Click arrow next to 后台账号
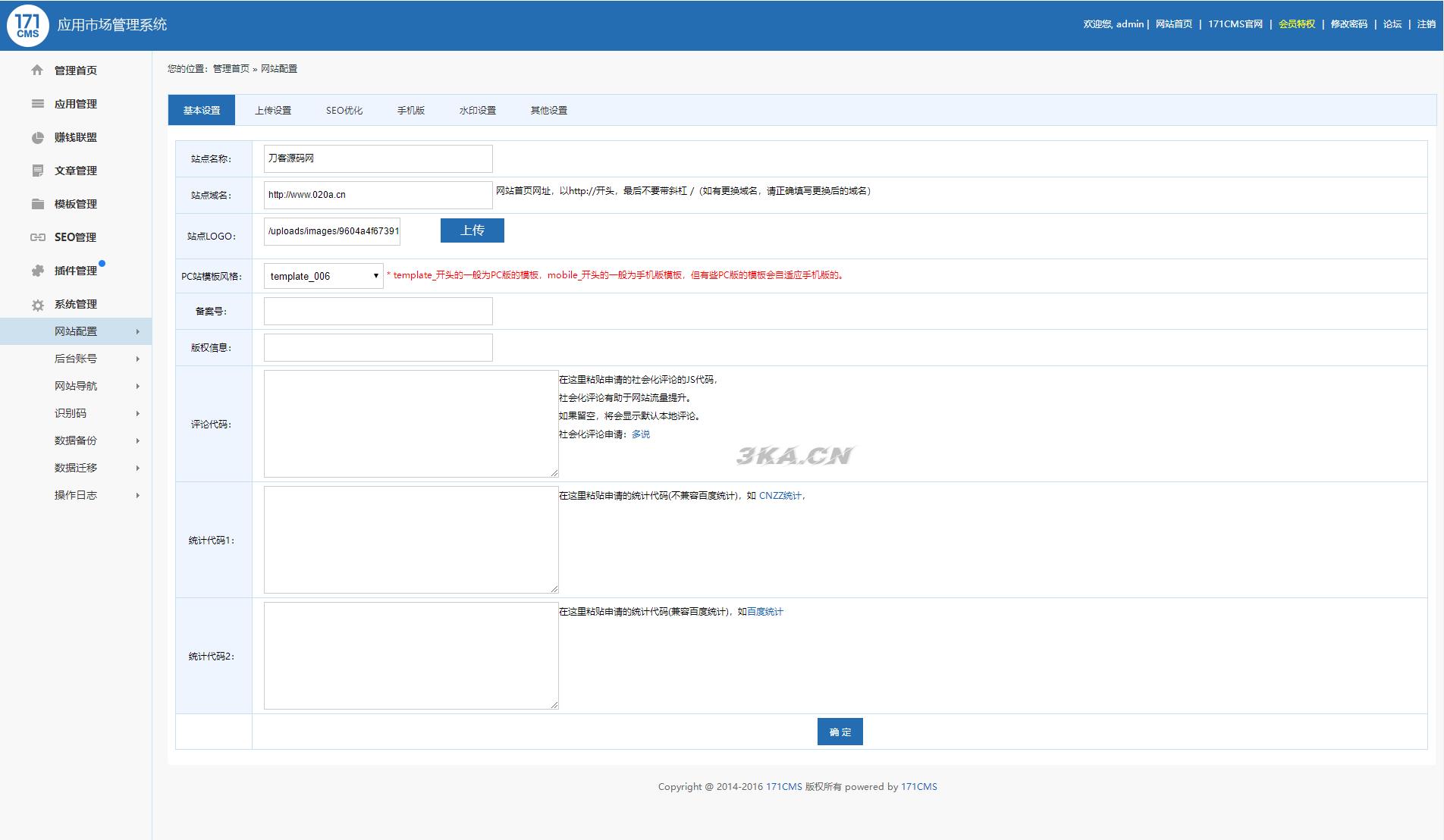1444x840 pixels. [x=137, y=359]
